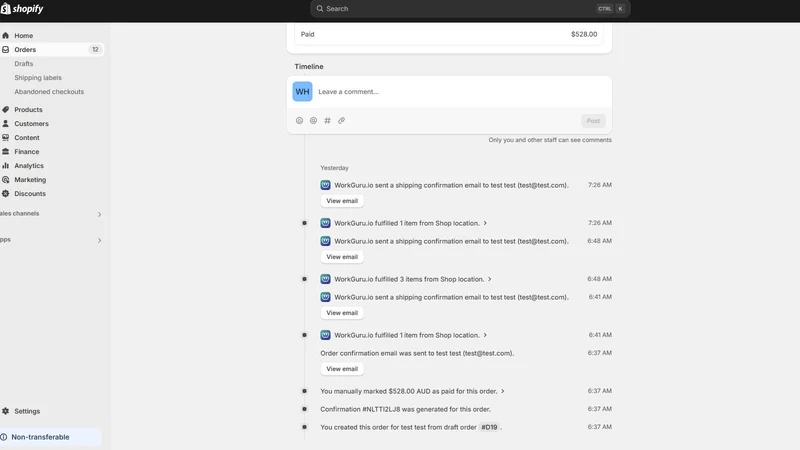This screenshot has width=800, height=450.
Task: Click WorkGuru icon on 7:26 AM email event
Action: tap(326, 185)
